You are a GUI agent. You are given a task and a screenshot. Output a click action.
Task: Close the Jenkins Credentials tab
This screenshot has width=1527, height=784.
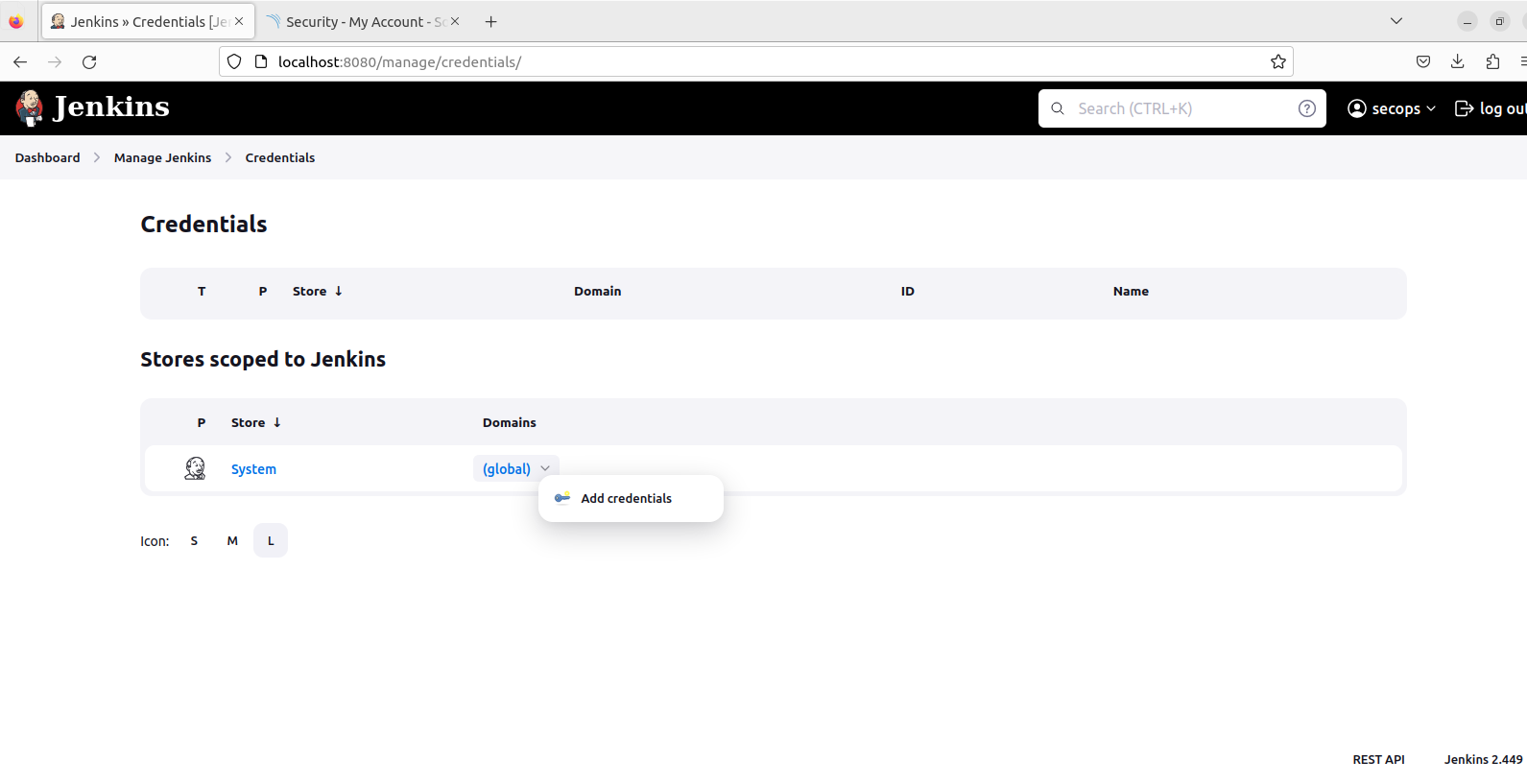point(239,21)
